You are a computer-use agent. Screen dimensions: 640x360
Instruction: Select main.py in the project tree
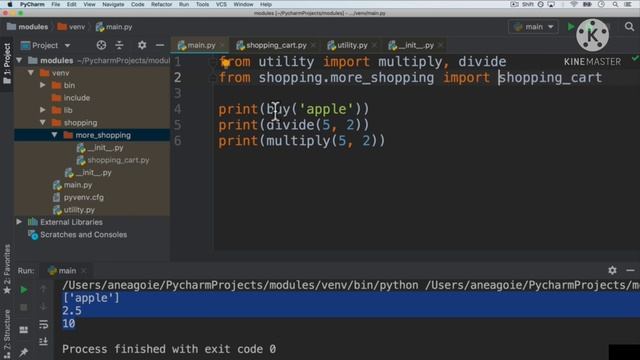pos(78,185)
